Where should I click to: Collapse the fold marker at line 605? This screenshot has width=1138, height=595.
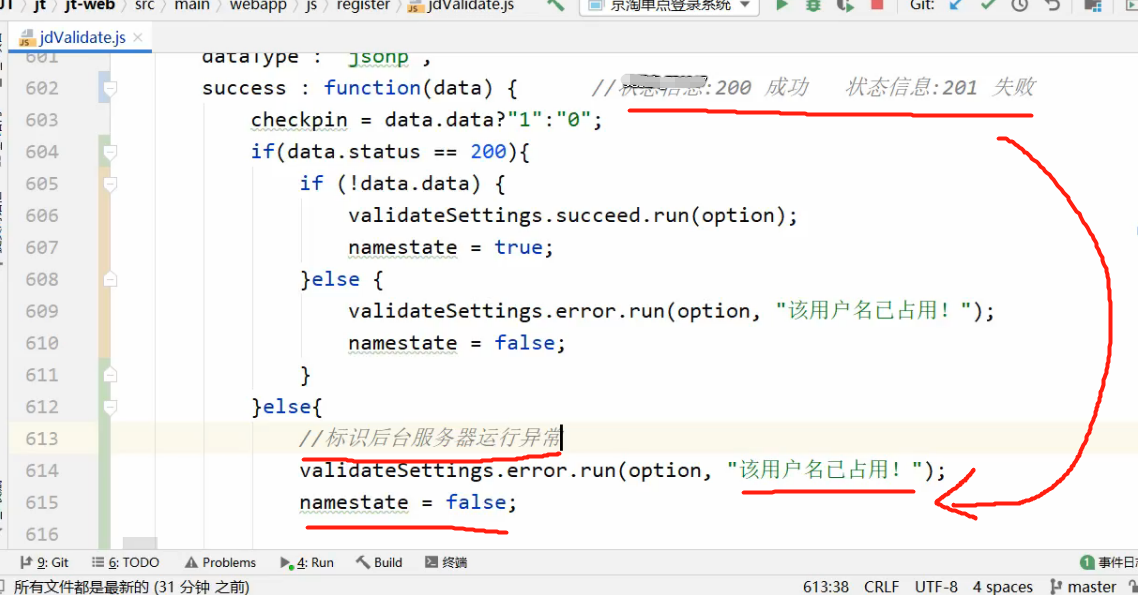pos(110,184)
